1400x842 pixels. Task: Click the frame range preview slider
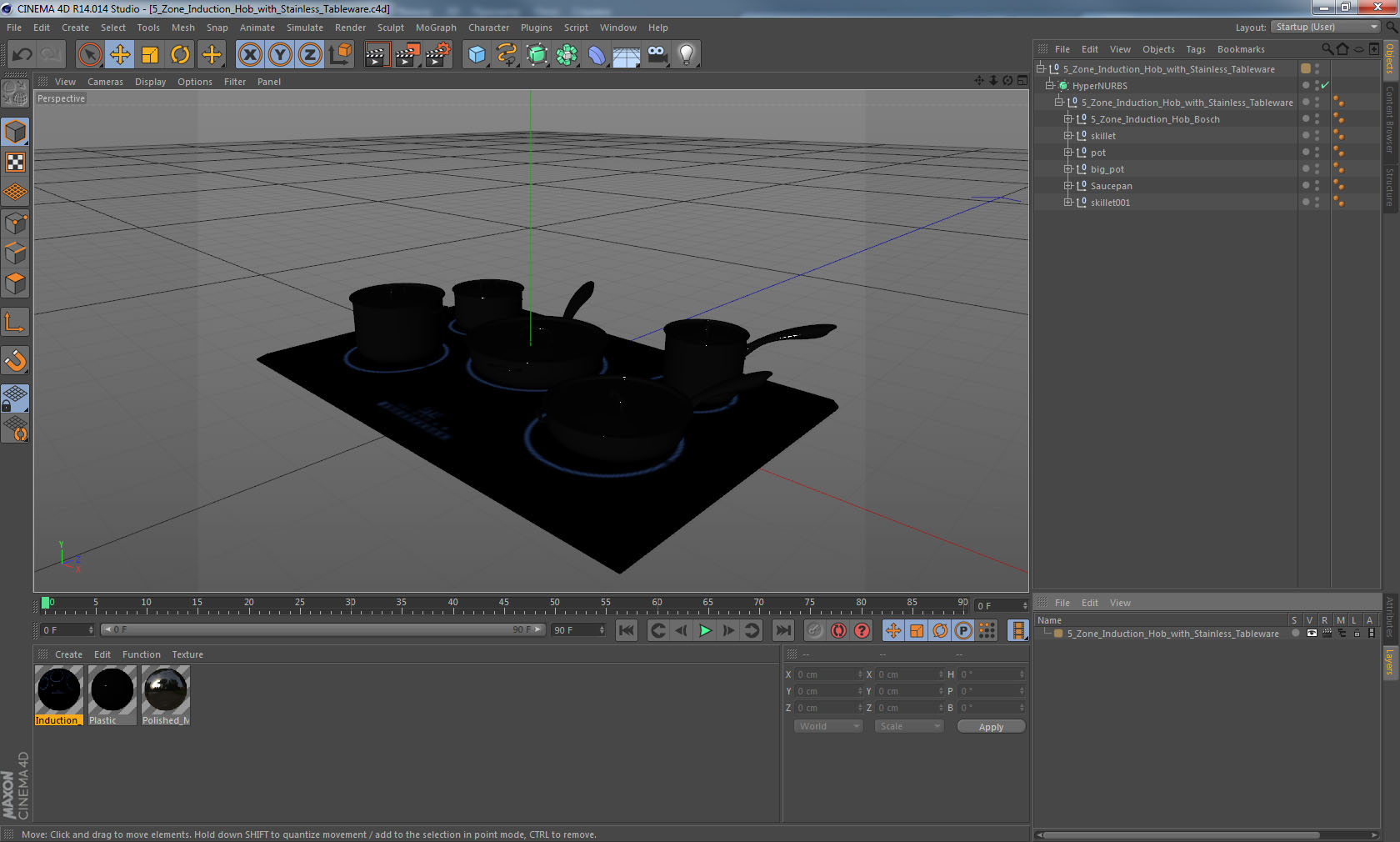pos(322,630)
